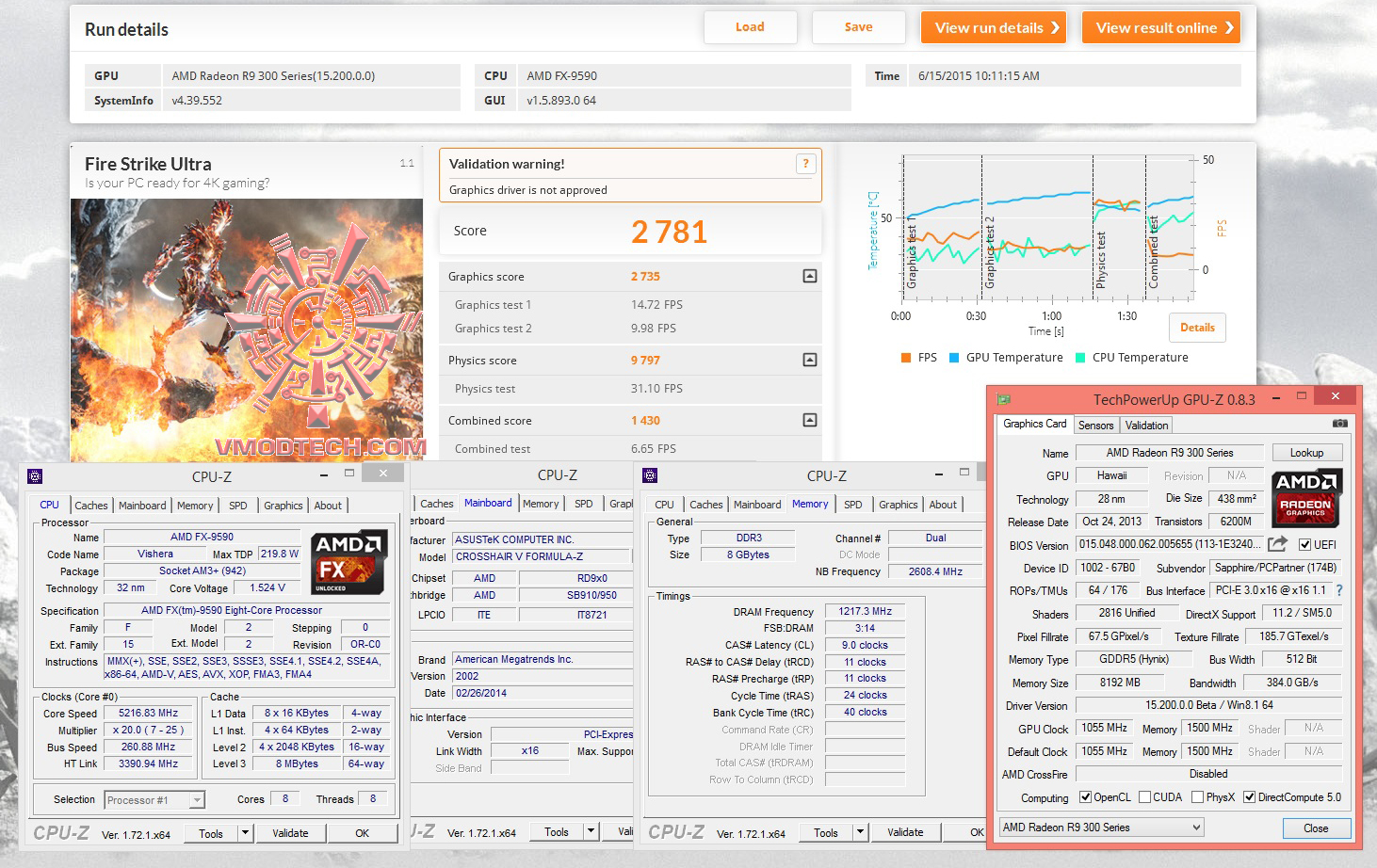
Task: Click the Physics test row showing 31.10 FPS
Action: pos(631,389)
